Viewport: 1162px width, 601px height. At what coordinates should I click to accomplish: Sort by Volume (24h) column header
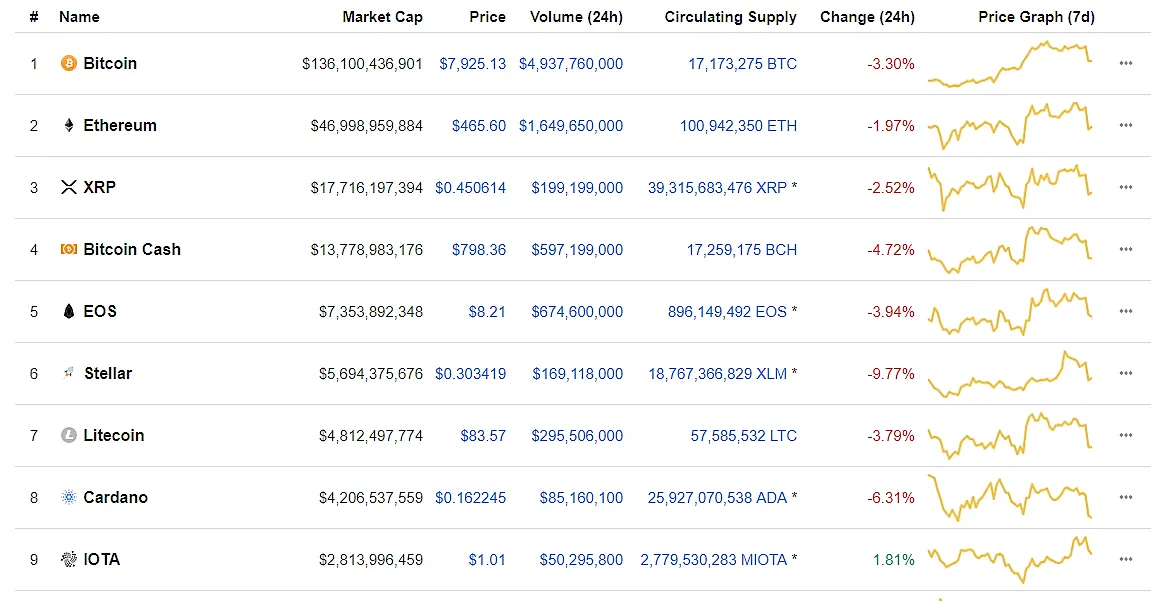tap(577, 17)
